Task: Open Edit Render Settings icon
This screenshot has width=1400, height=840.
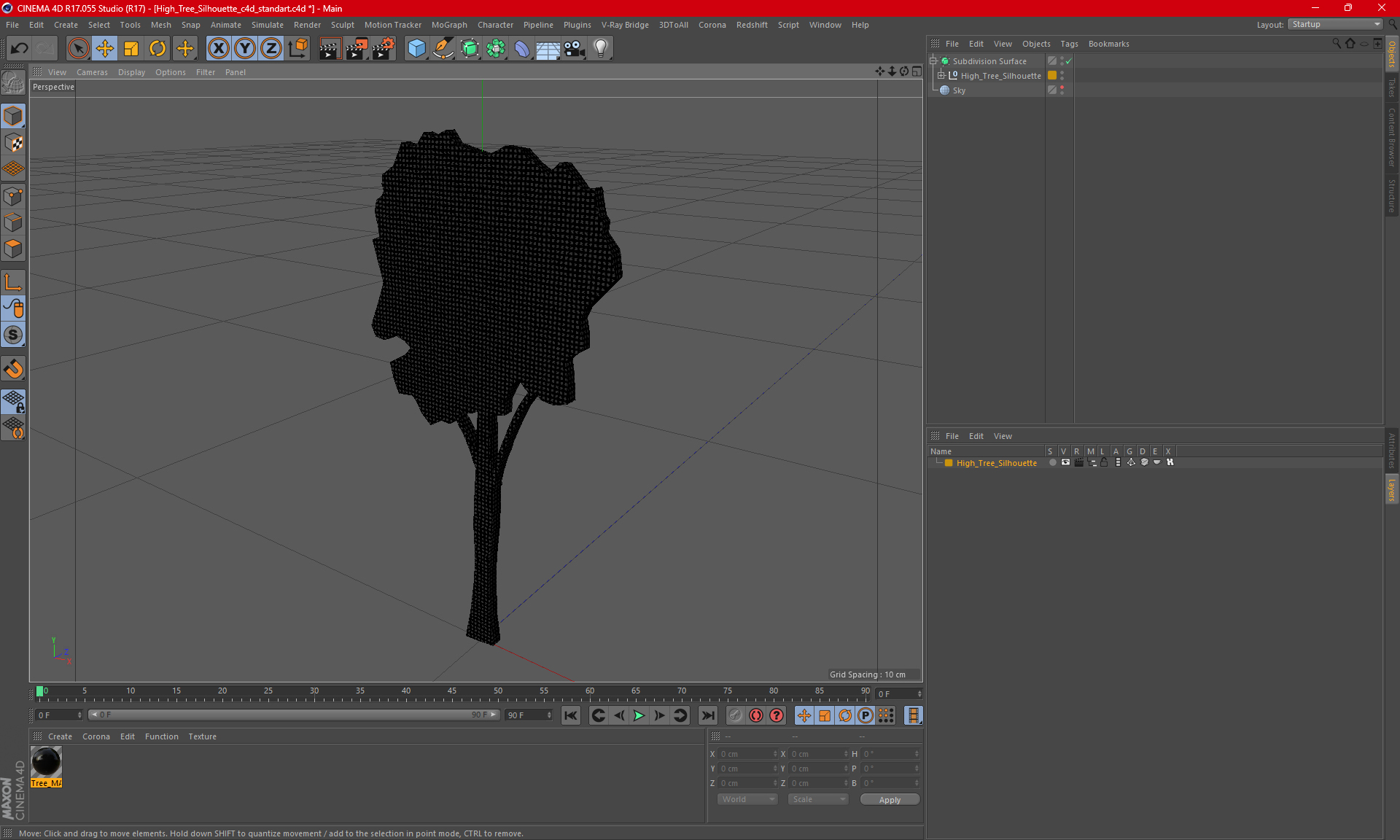Action: (384, 49)
